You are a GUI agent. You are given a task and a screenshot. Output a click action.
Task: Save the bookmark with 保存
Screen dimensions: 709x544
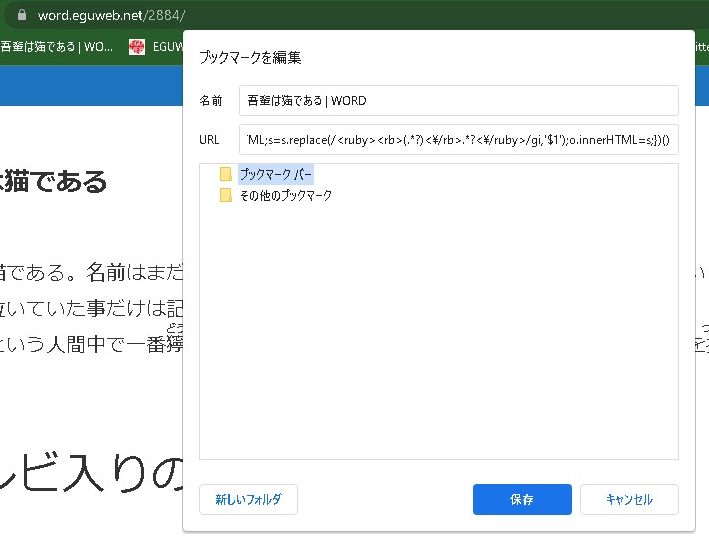coord(521,499)
